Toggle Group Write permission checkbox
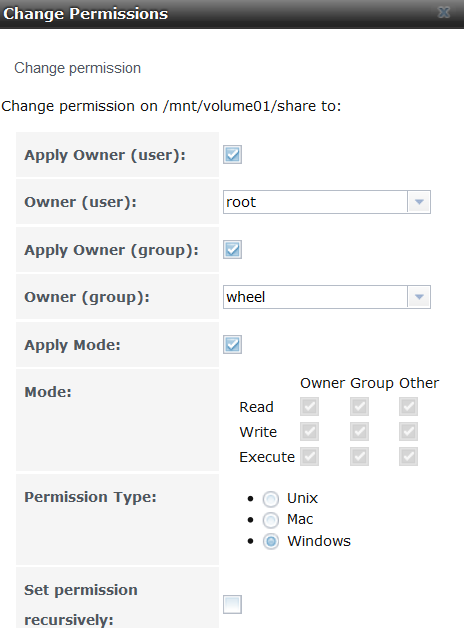The width and height of the screenshot is (464, 628). click(359, 431)
